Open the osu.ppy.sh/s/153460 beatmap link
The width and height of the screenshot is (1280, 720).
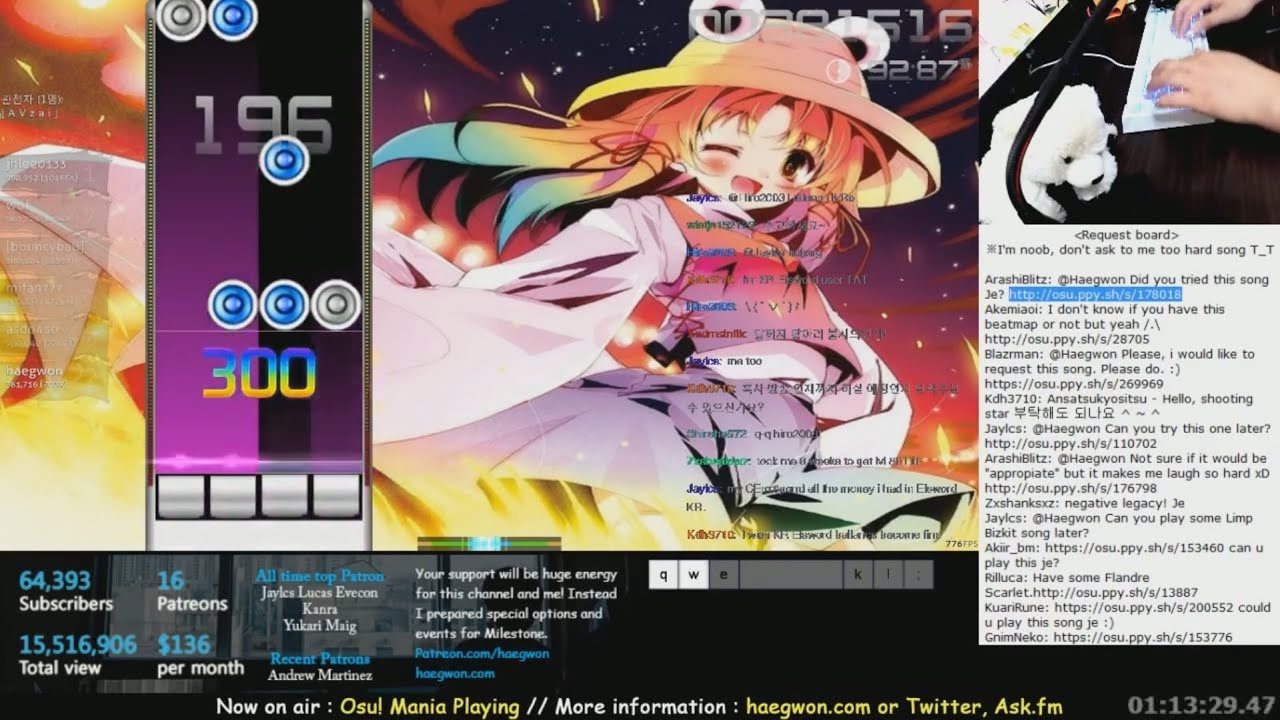coord(1135,548)
